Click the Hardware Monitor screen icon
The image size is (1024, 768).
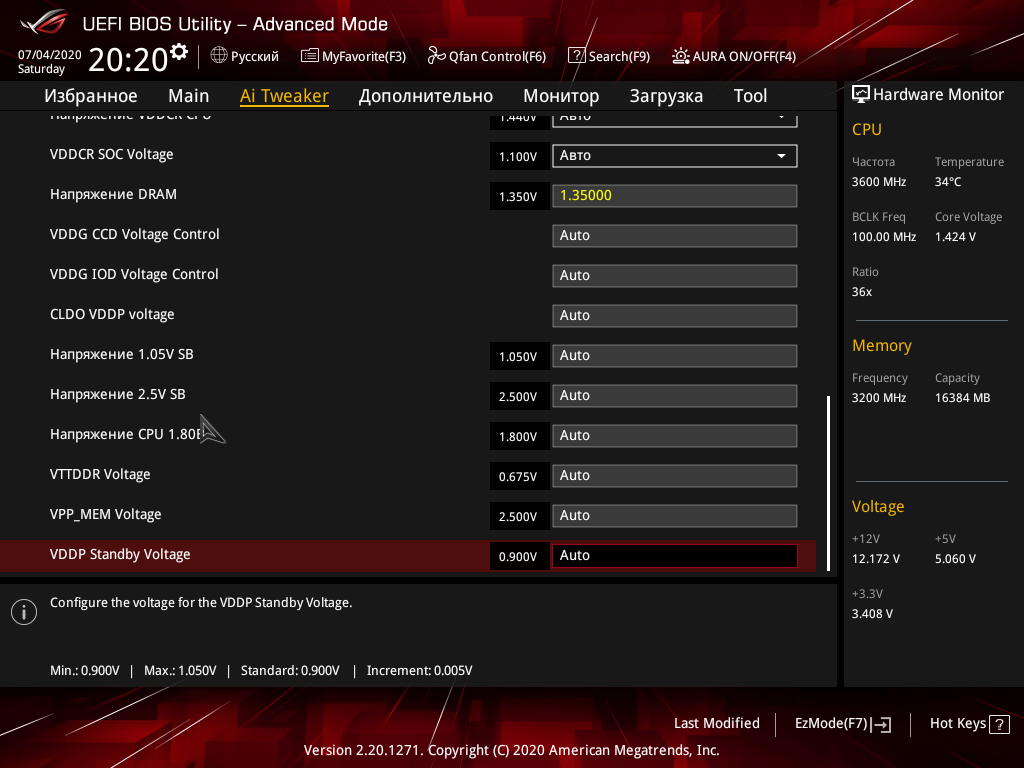[x=861, y=94]
